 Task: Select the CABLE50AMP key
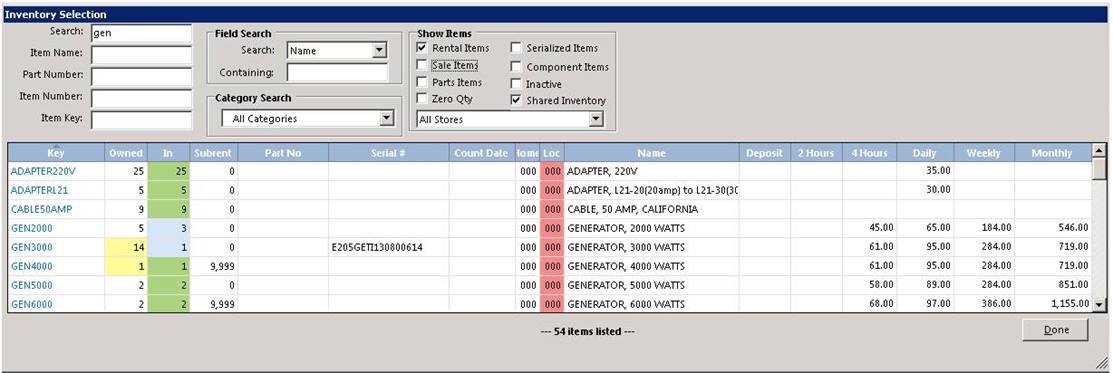point(41,209)
